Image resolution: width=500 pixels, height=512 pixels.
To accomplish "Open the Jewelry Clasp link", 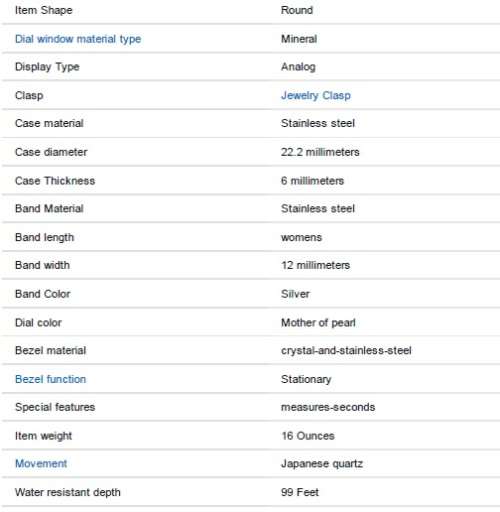I will 316,96.
